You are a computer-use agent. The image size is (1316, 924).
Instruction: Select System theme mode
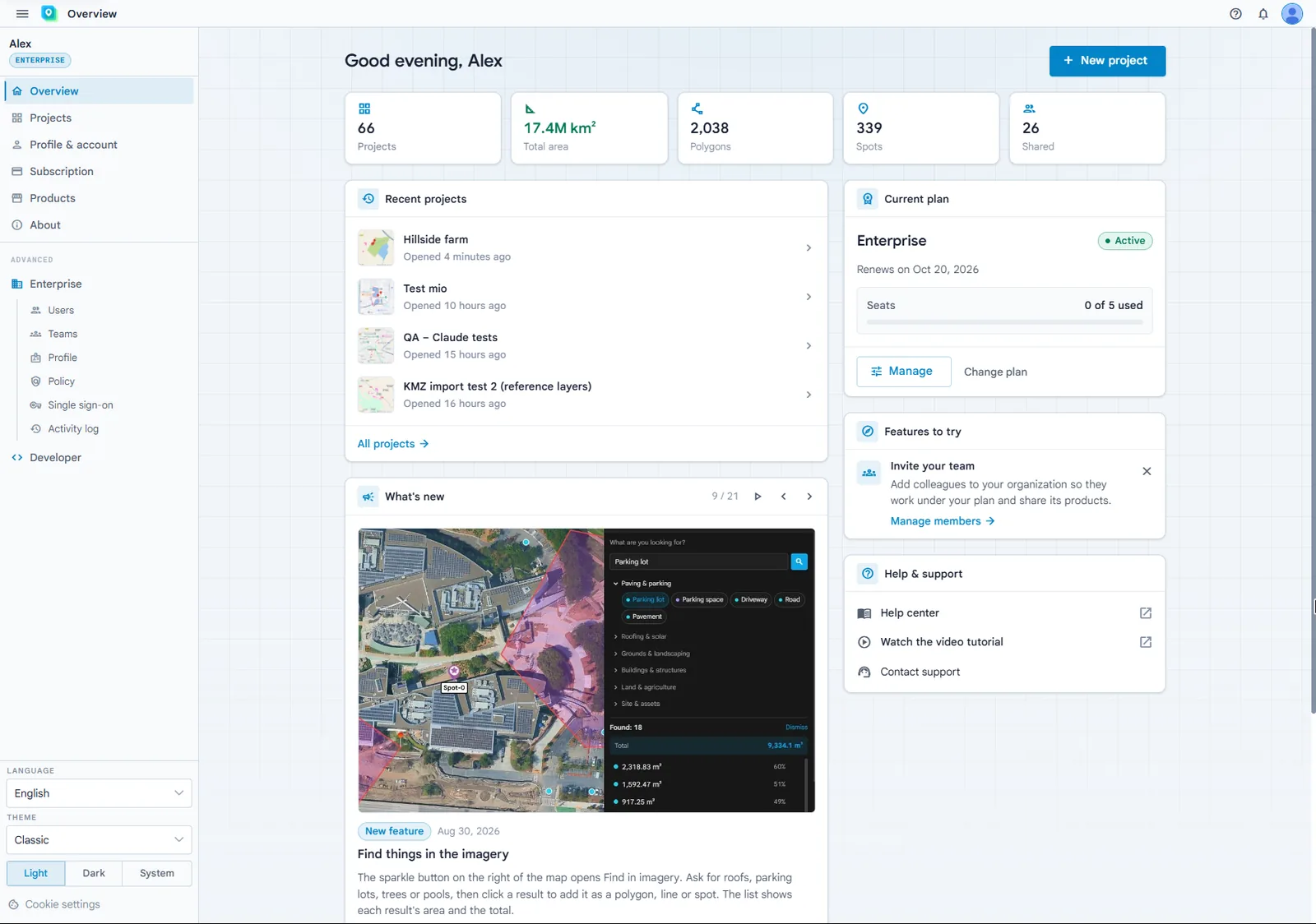(x=157, y=873)
